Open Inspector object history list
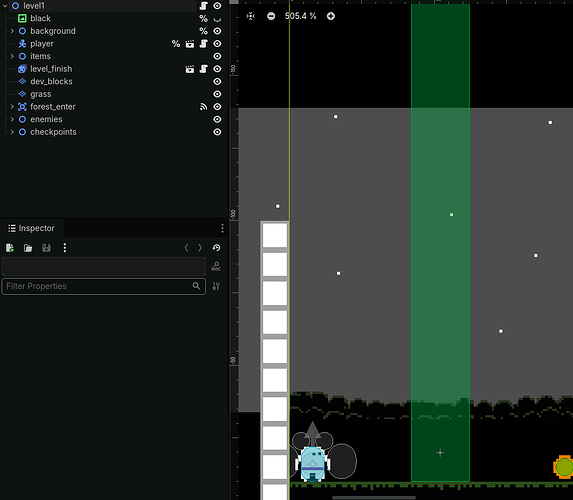Image resolution: width=573 pixels, height=500 pixels. [x=216, y=248]
